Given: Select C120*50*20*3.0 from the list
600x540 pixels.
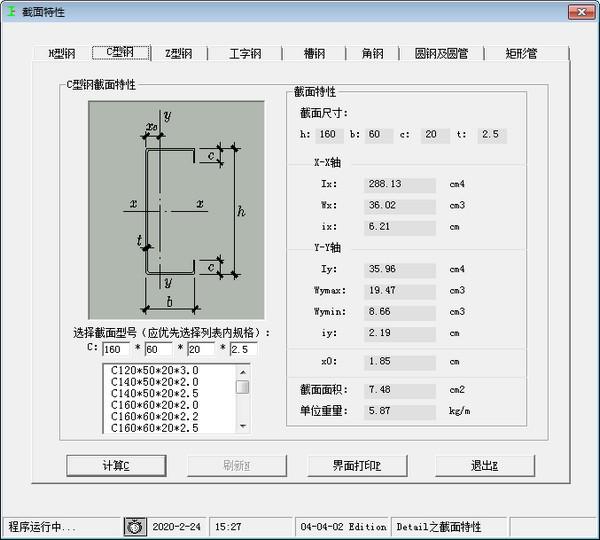Looking at the screenshot, I should (x=154, y=370).
